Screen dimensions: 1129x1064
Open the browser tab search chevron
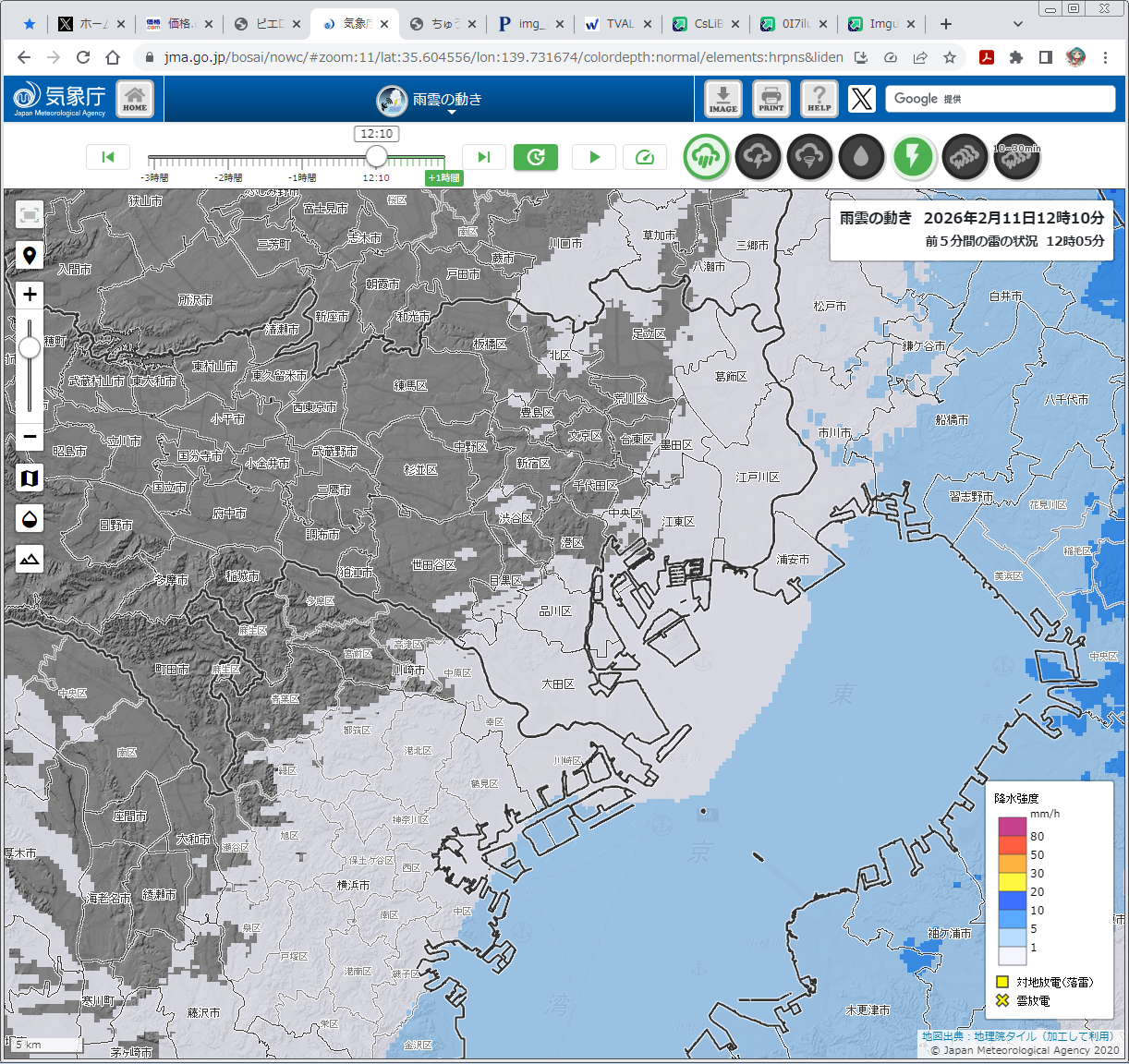pos(1017,24)
